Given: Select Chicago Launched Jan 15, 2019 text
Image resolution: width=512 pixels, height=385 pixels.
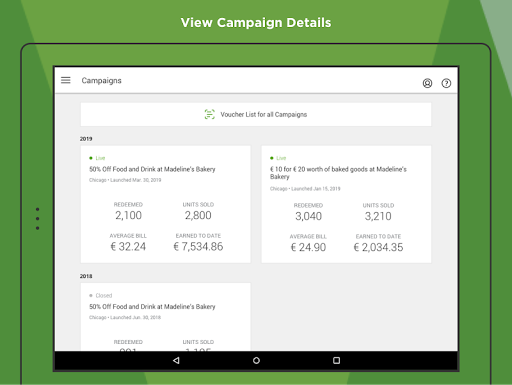Looking at the screenshot, I should [x=305, y=189].
